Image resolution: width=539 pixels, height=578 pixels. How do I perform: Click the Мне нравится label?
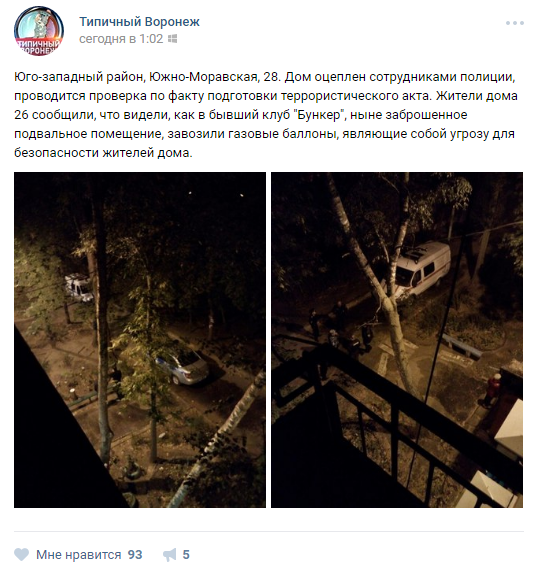click(79, 555)
